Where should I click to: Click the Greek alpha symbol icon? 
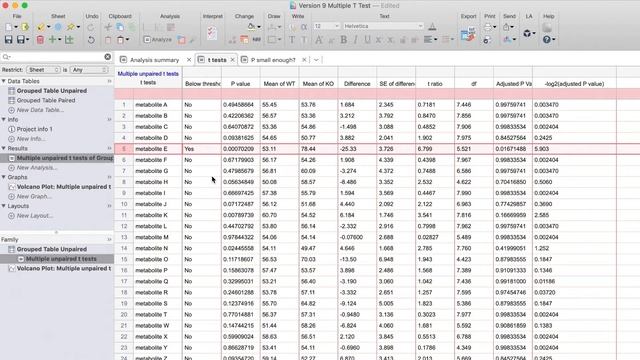(x=304, y=27)
